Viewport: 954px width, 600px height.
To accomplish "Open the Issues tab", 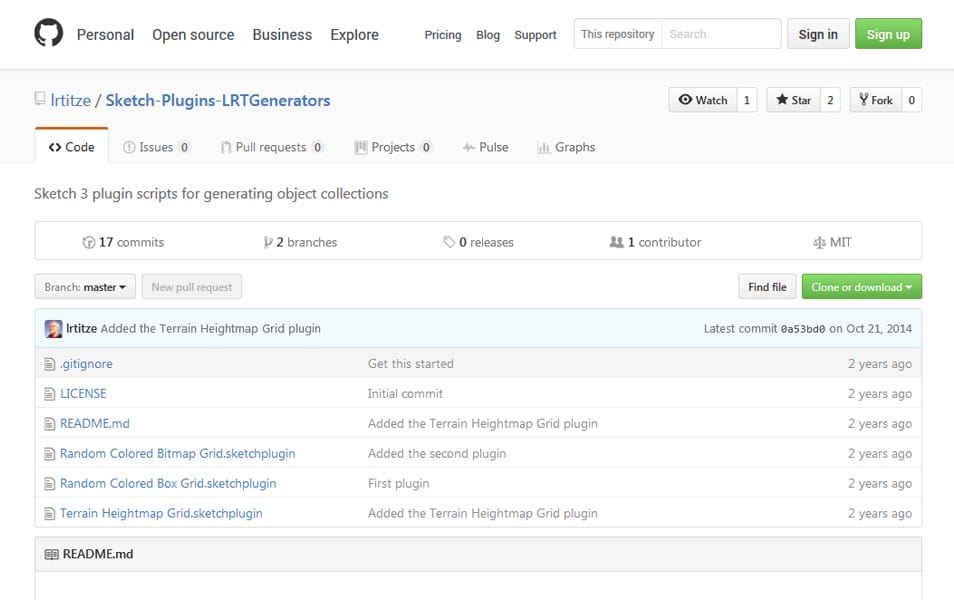I will [x=156, y=147].
